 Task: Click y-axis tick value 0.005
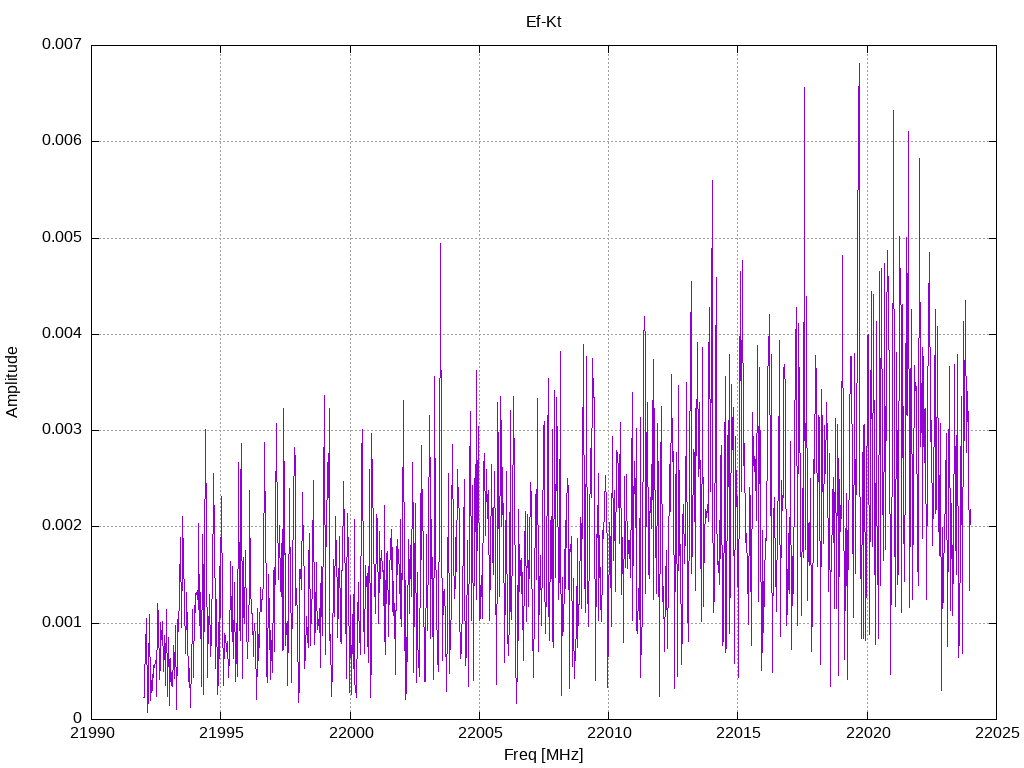click(62, 237)
